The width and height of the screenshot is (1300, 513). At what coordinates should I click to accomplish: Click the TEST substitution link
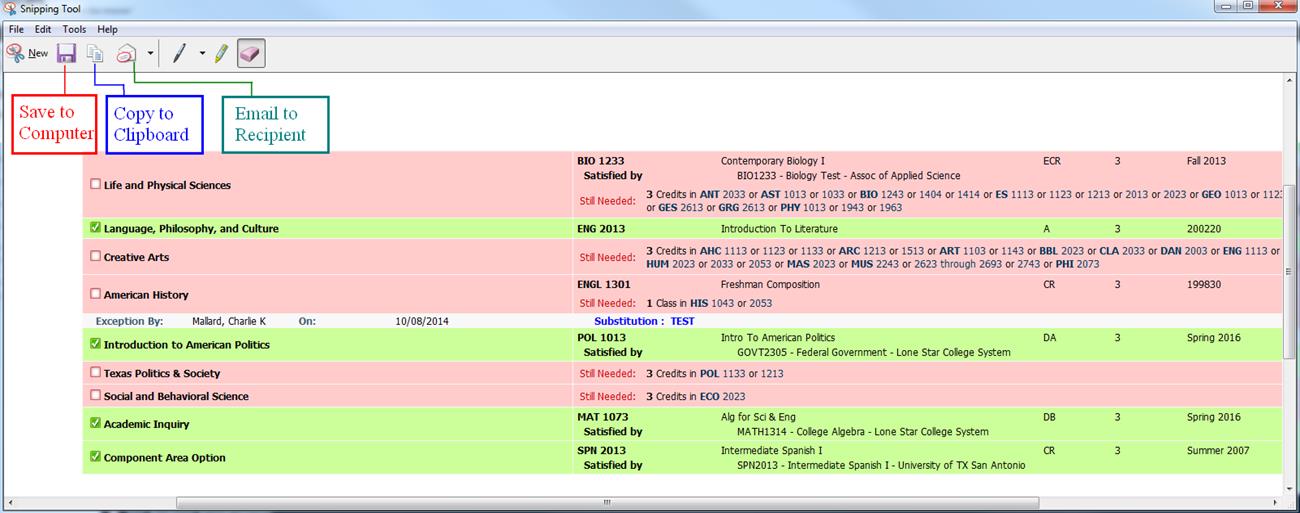point(682,321)
